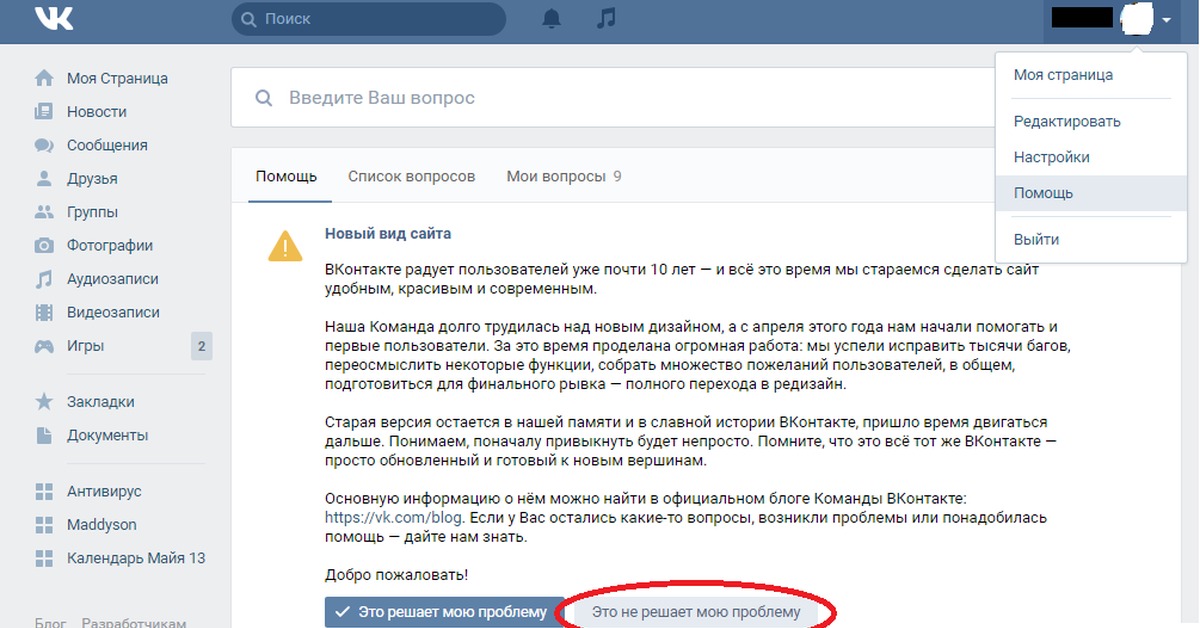The image size is (1200, 628).
Task: Click the note icon beside Аудиозаписи
Action: [x=44, y=279]
